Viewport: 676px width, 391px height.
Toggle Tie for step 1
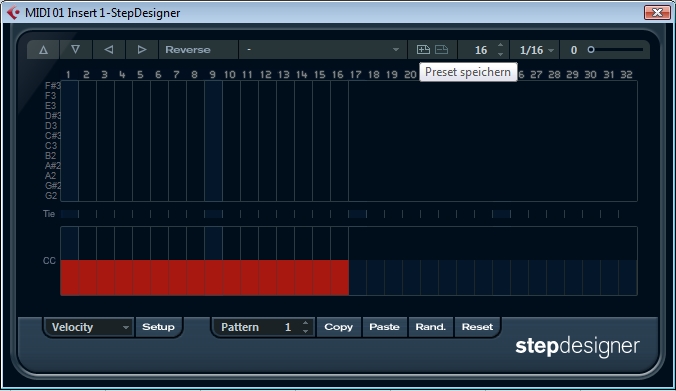[x=69, y=214]
